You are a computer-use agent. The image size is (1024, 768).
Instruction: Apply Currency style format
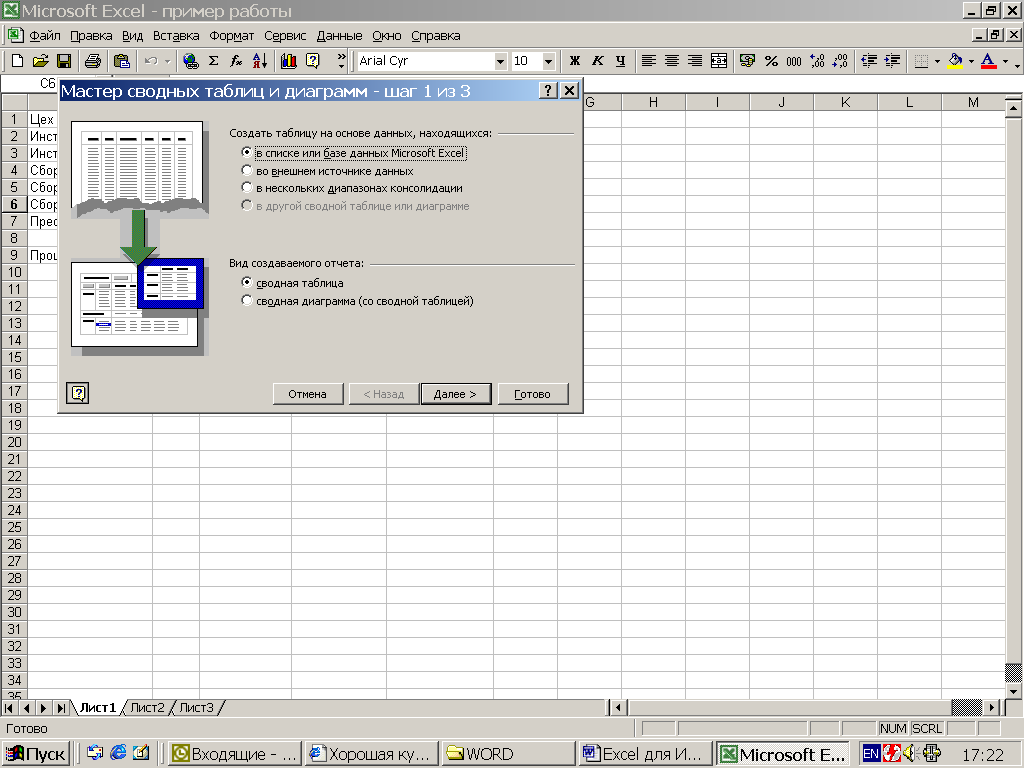[747, 61]
